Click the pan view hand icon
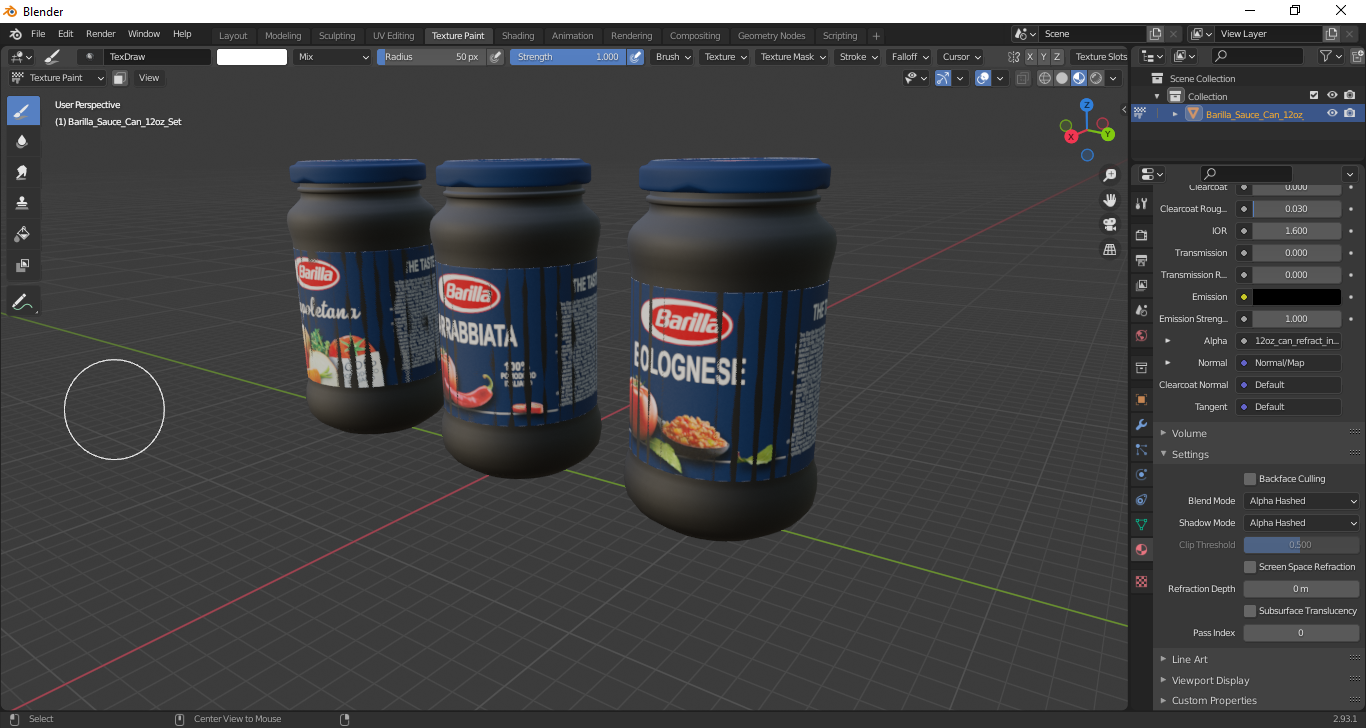 click(1110, 200)
